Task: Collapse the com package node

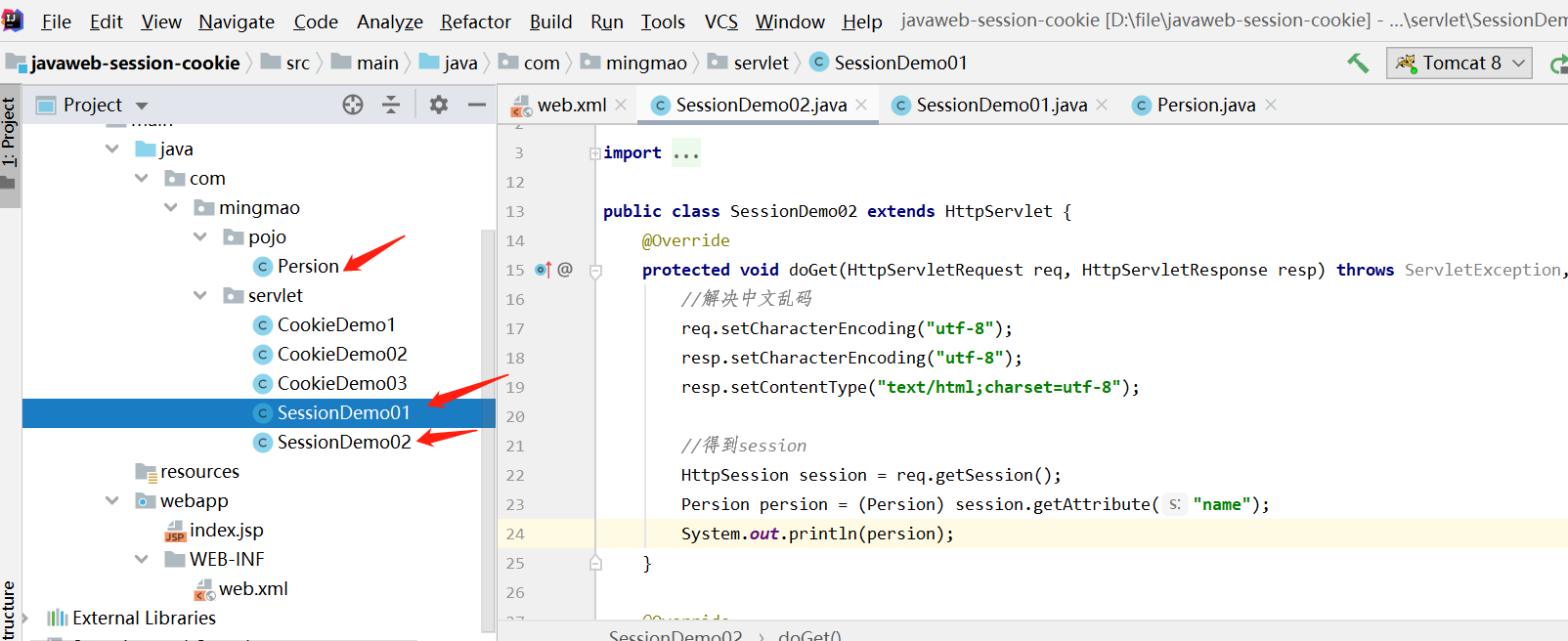Action: [142, 179]
